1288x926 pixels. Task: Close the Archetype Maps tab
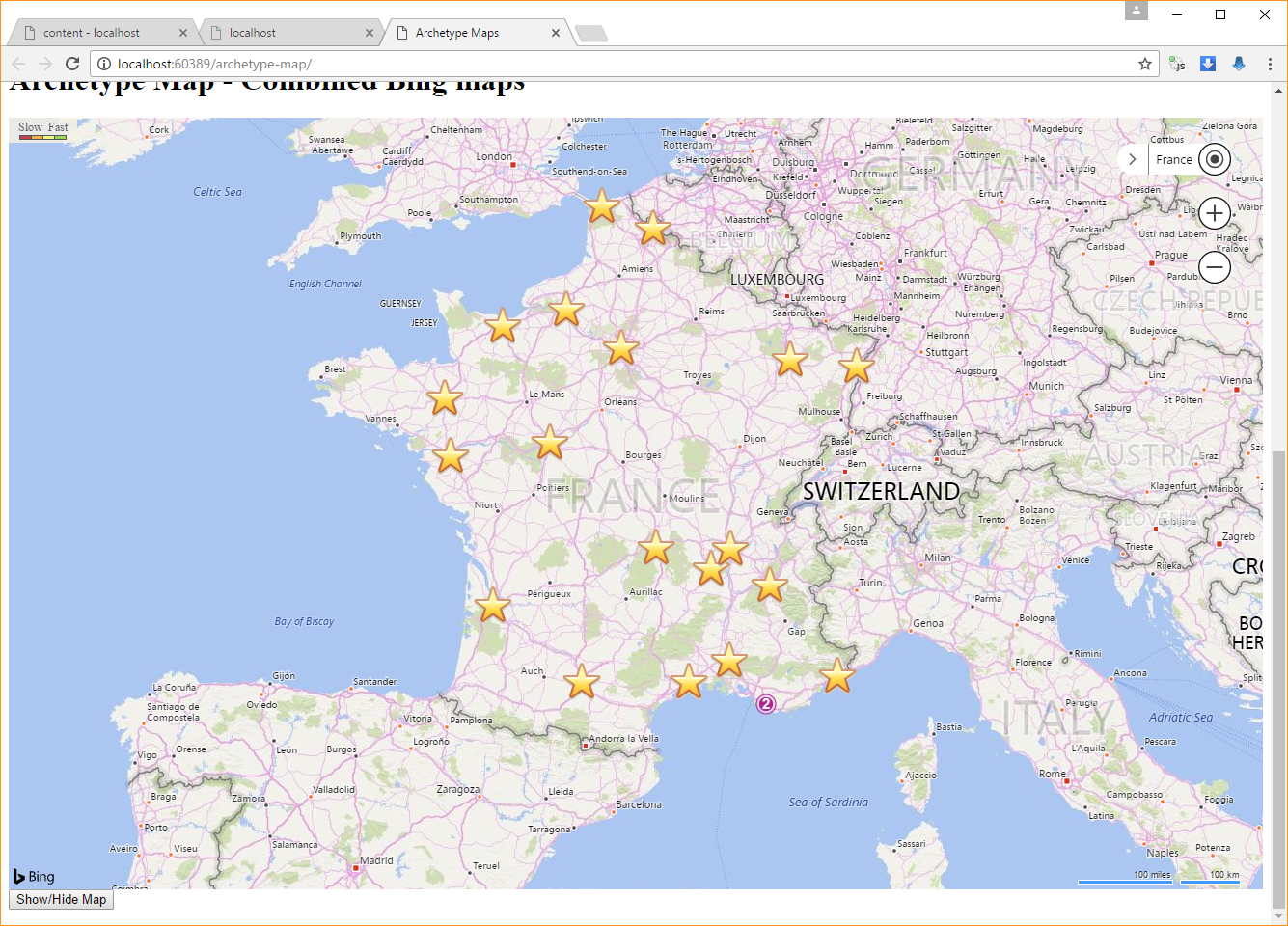(x=556, y=33)
